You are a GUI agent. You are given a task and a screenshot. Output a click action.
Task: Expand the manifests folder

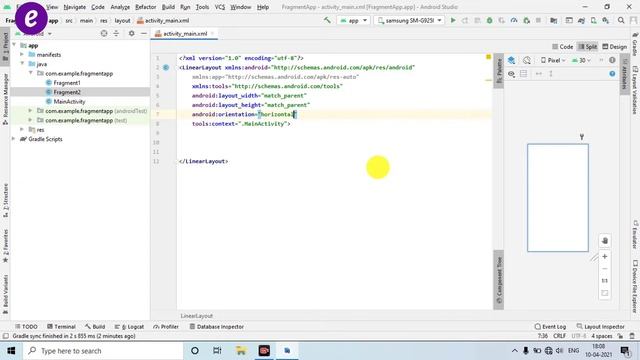click(x=22, y=54)
